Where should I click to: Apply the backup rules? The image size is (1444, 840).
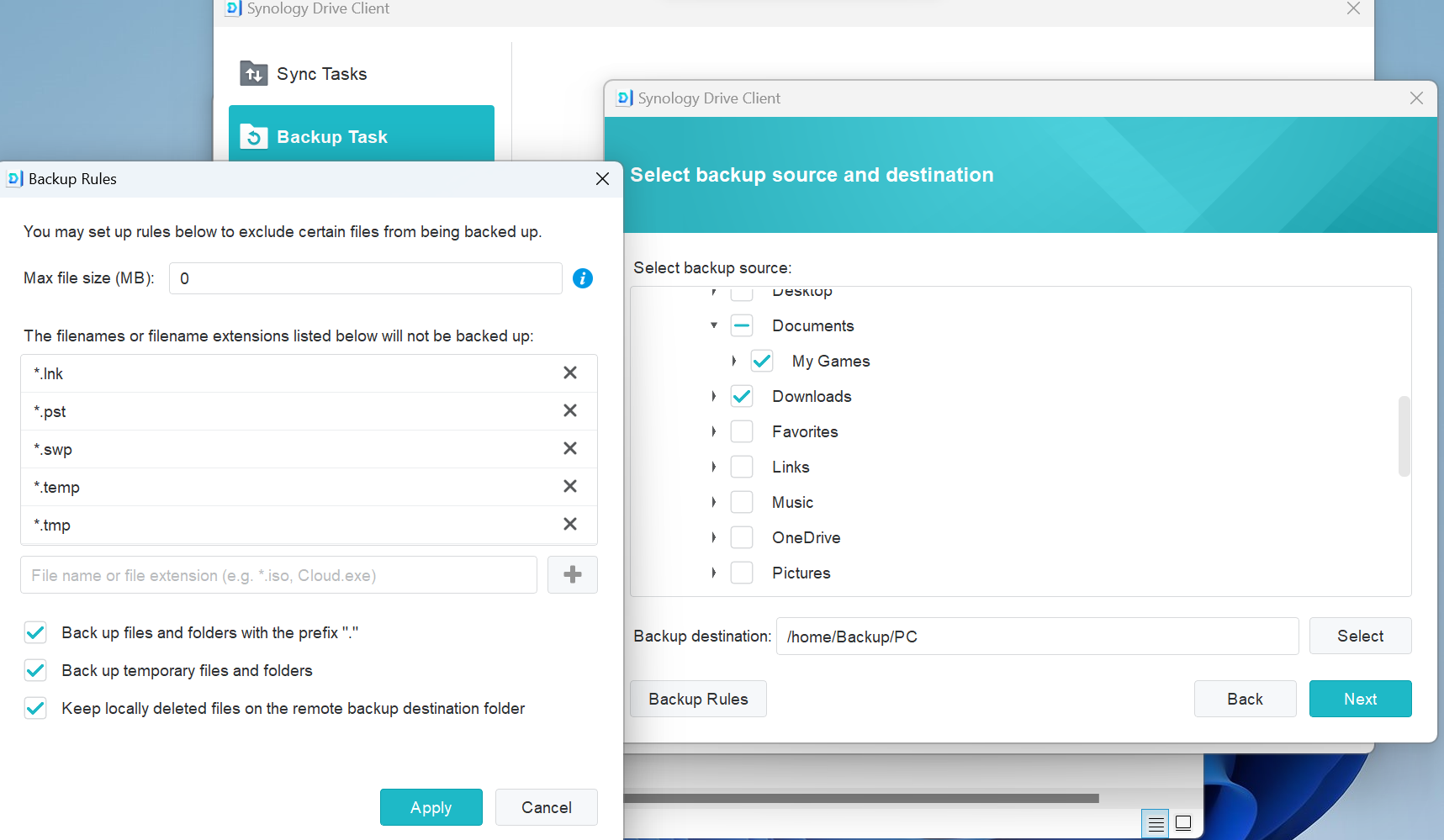click(x=431, y=807)
